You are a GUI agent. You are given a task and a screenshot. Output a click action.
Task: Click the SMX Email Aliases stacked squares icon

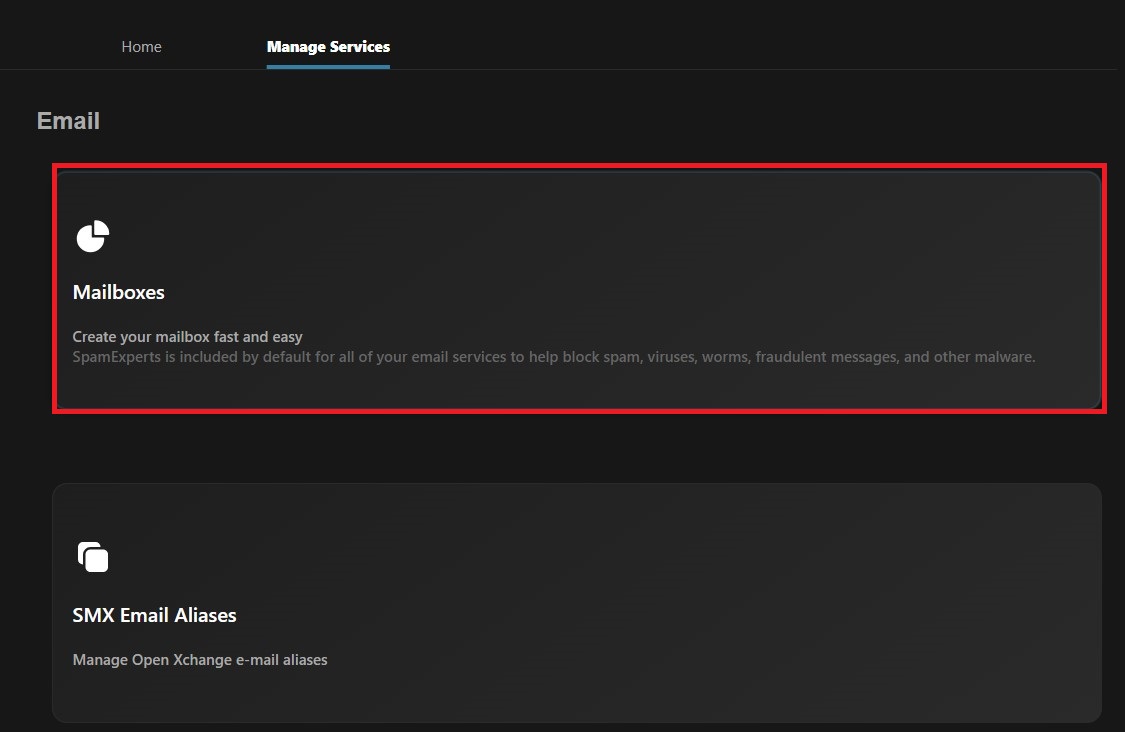coord(92,557)
